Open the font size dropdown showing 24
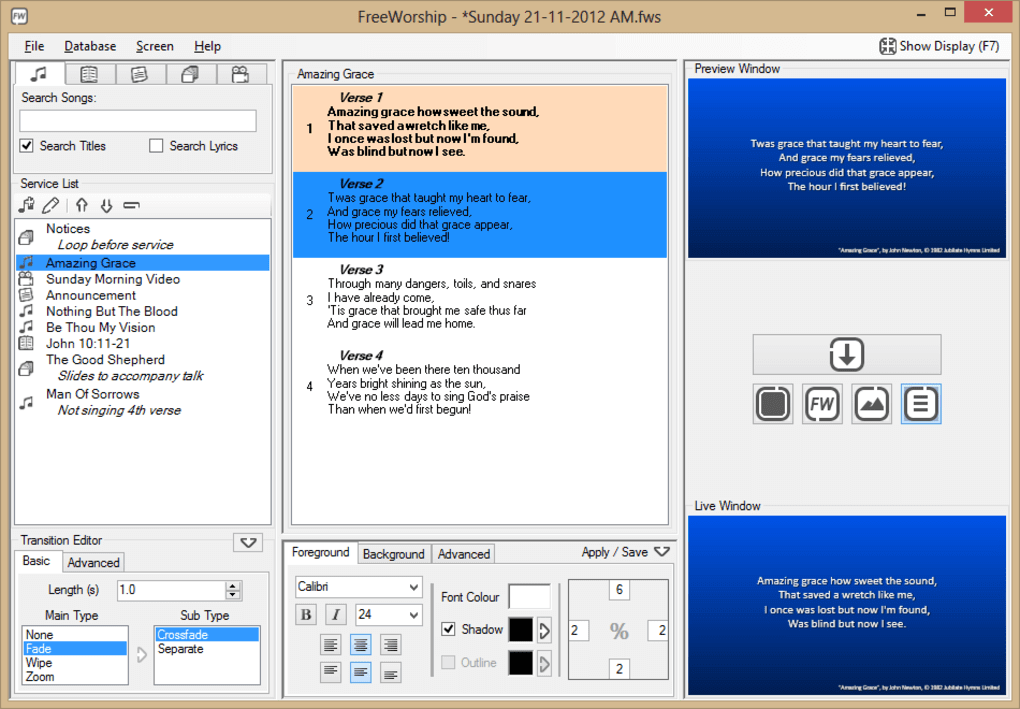The height and width of the screenshot is (709, 1020). pyautogui.click(x=387, y=614)
